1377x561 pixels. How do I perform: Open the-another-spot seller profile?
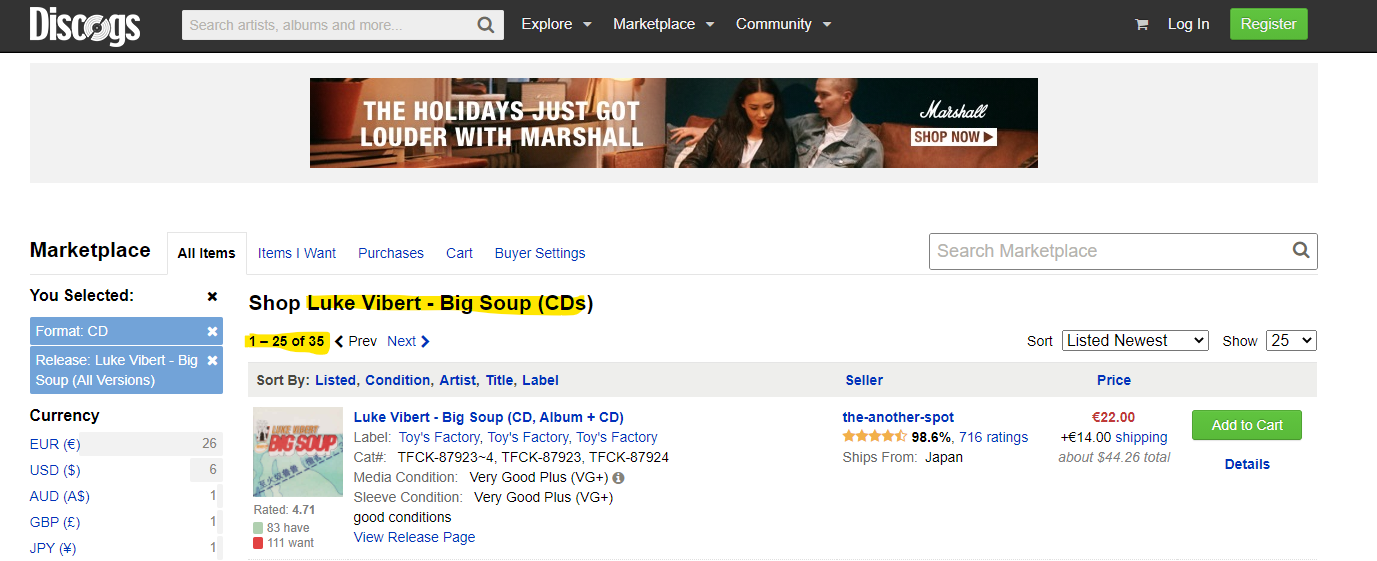coord(898,417)
